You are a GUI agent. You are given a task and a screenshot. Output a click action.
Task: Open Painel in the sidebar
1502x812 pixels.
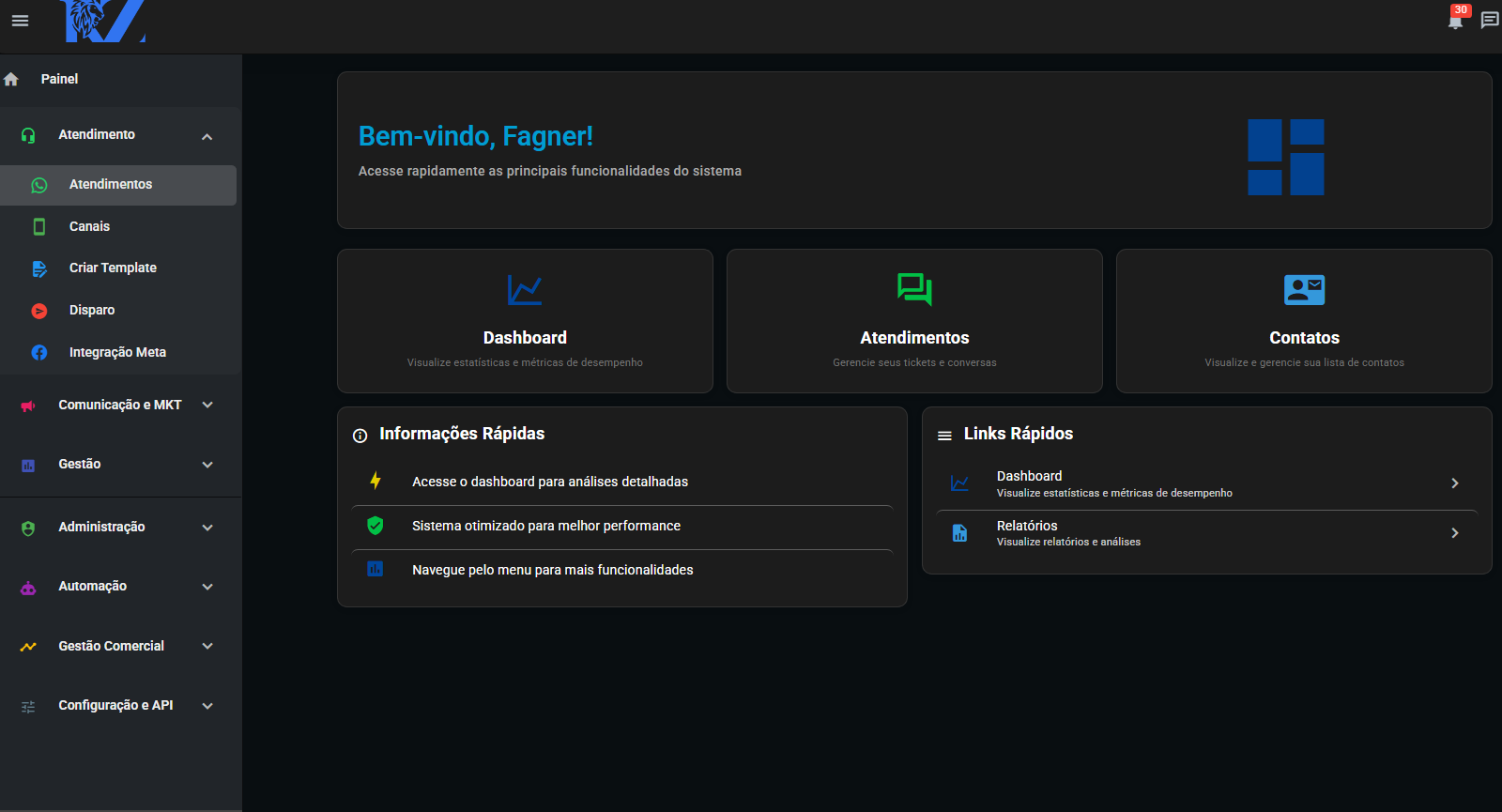[121, 80]
